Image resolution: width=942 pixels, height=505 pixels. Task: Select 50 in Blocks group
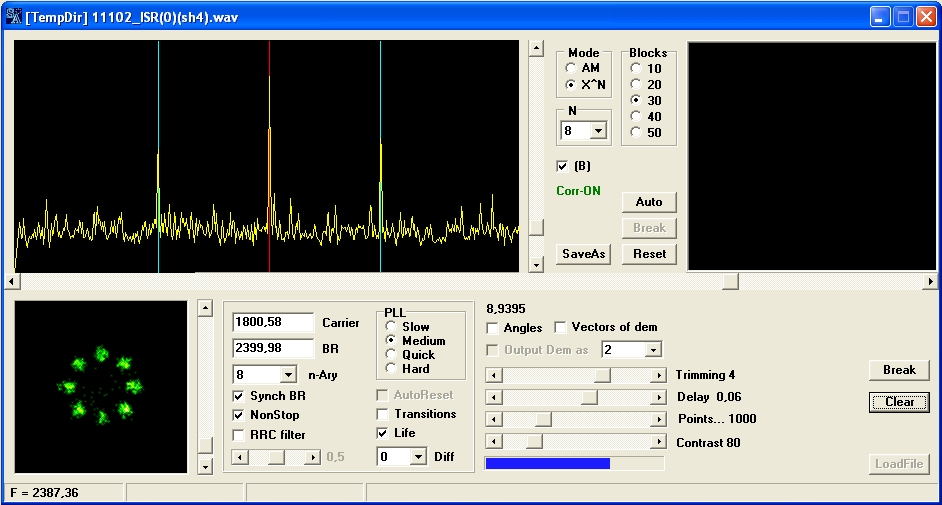[x=636, y=133]
